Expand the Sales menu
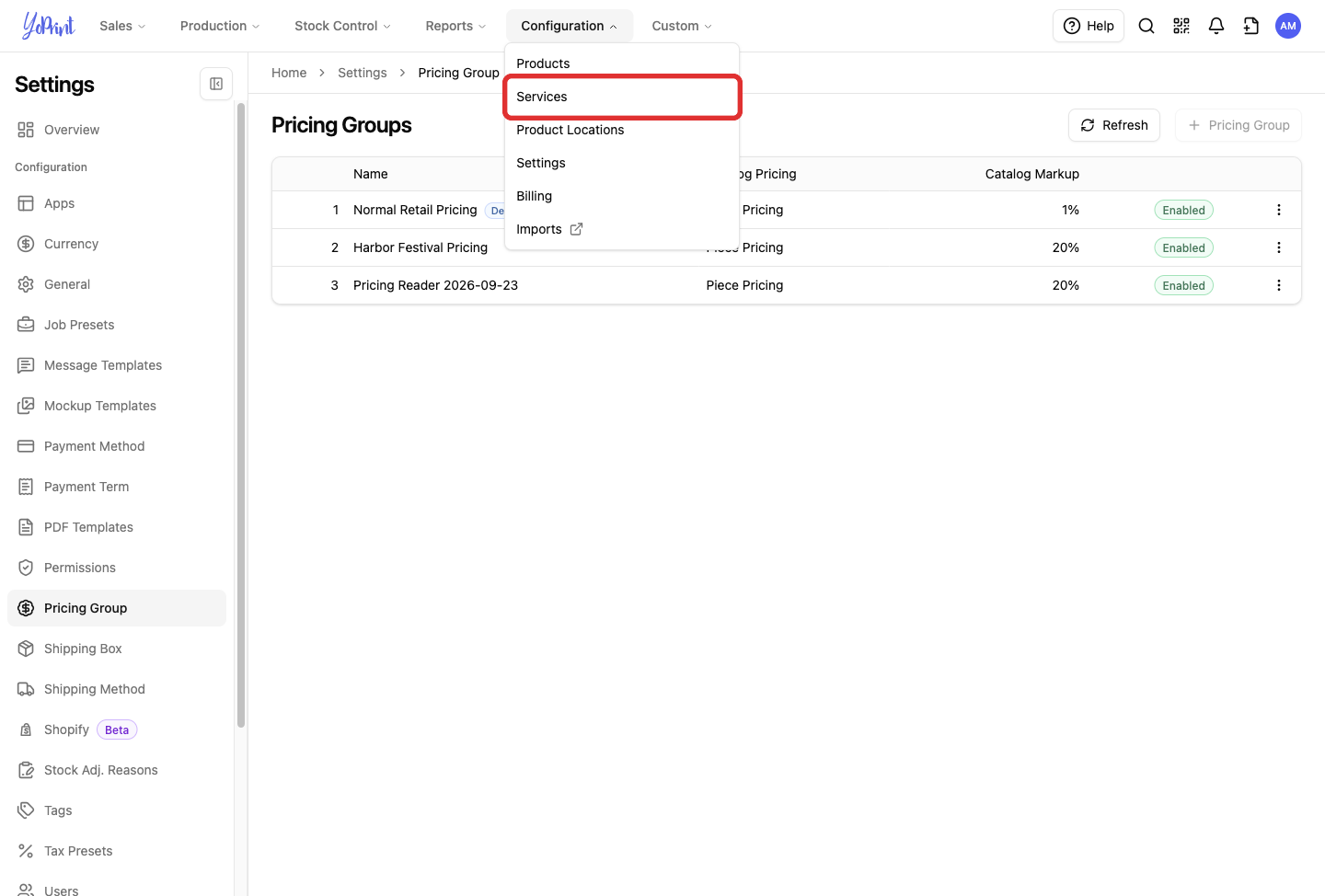Viewport: 1325px width, 896px height. click(122, 26)
